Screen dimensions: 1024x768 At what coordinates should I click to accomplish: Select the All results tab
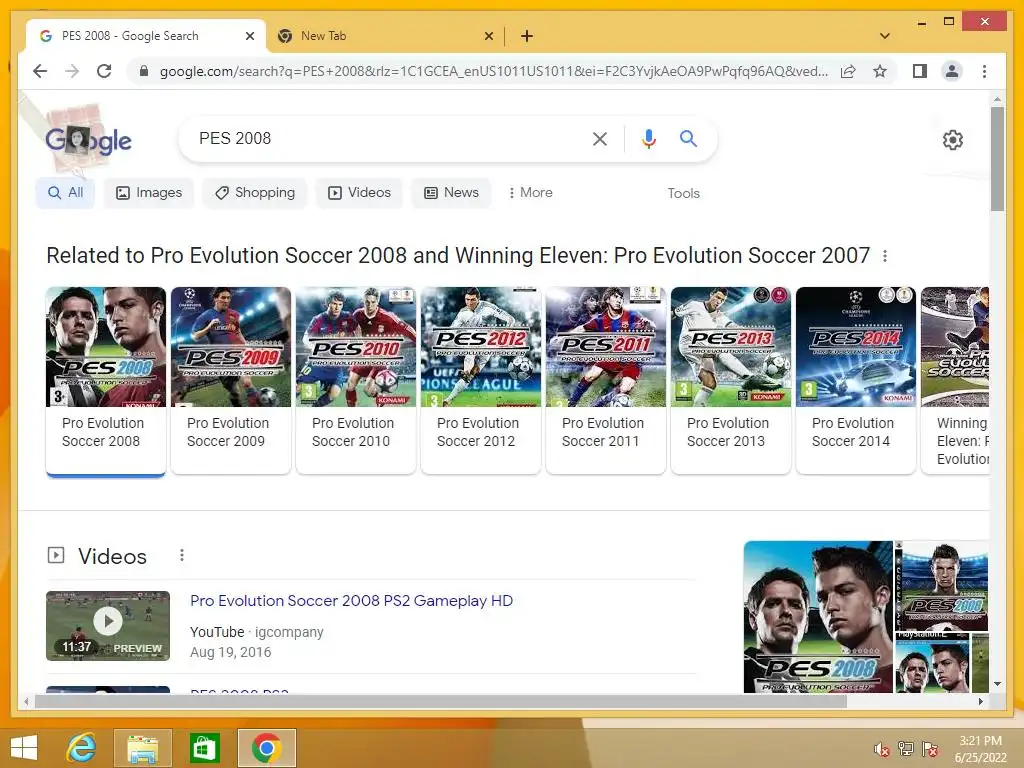pyautogui.click(x=65, y=193)
